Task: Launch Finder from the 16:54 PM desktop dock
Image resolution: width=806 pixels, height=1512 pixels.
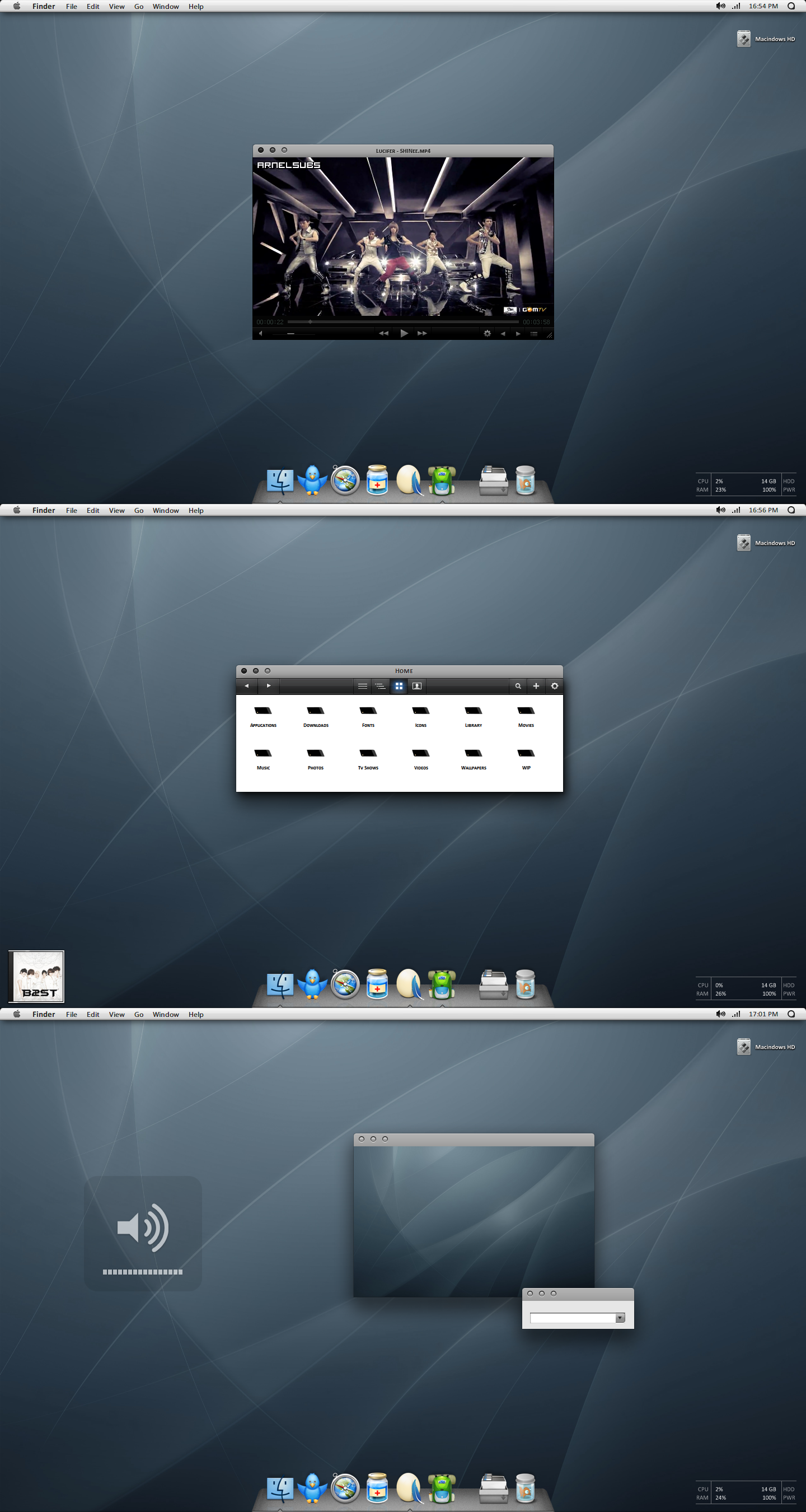Action: pyautogui.click(x=280, y=481)
